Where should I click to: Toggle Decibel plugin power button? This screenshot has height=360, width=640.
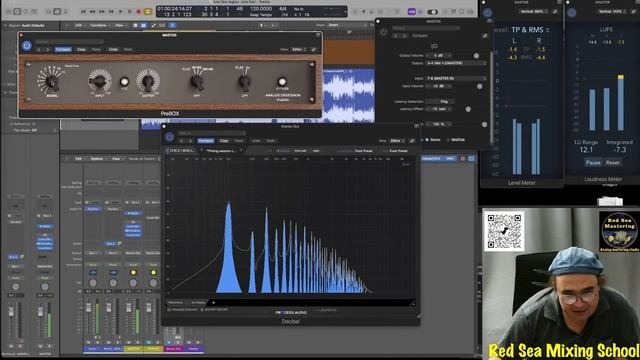pyautogui.click(x=169, y=137)
